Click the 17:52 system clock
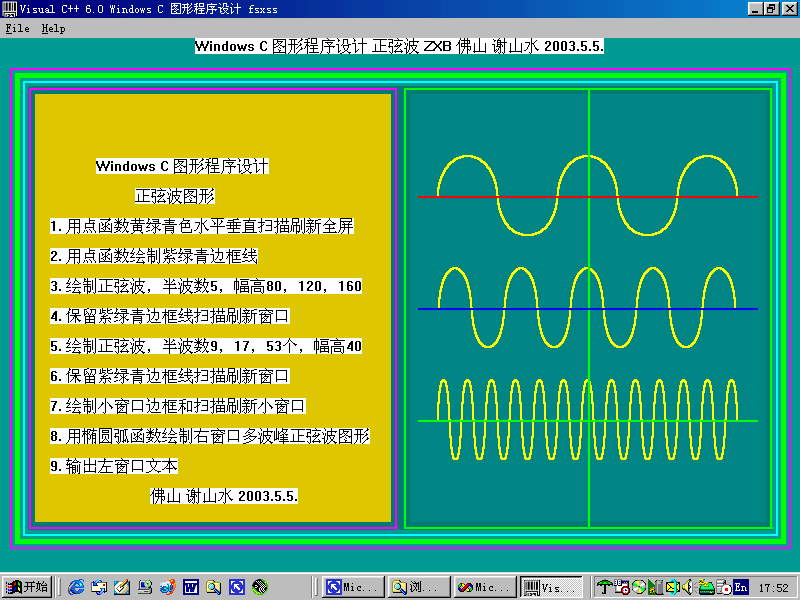The width and height of the screenshot is (800, 600). (773, 588)
